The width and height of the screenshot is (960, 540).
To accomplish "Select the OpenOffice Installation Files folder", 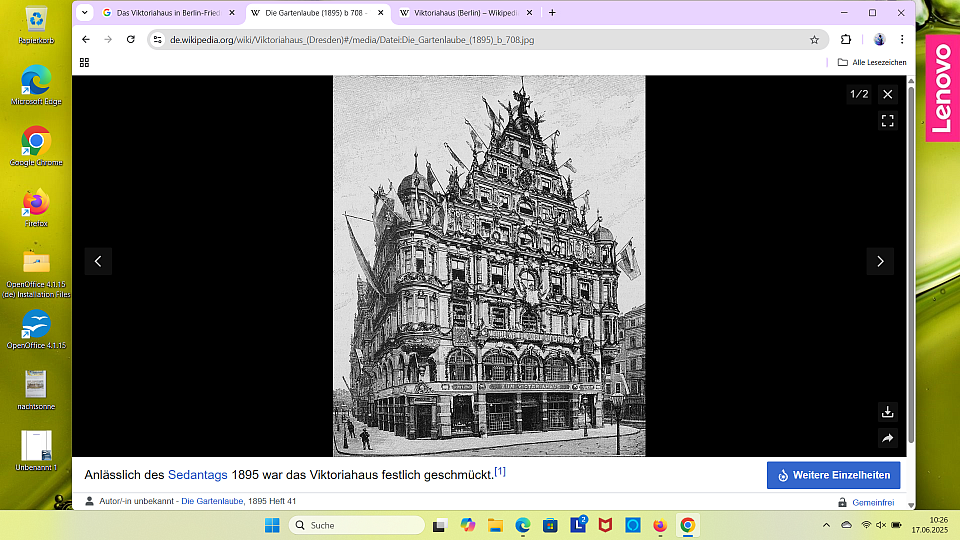I will [x=36, y=274].
